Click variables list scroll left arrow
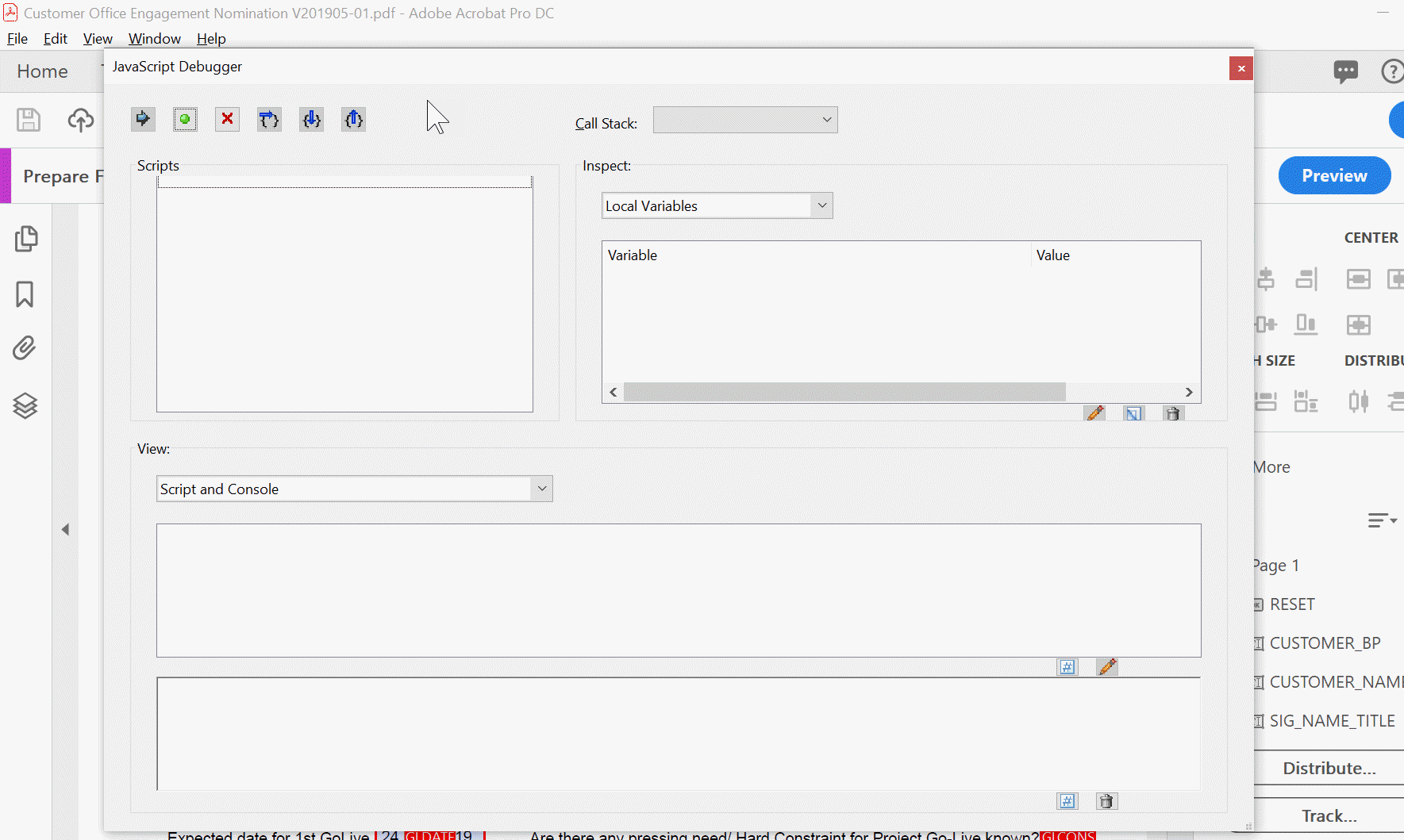Viewport: 1404px width, 840px height. (x=613, y=392)
